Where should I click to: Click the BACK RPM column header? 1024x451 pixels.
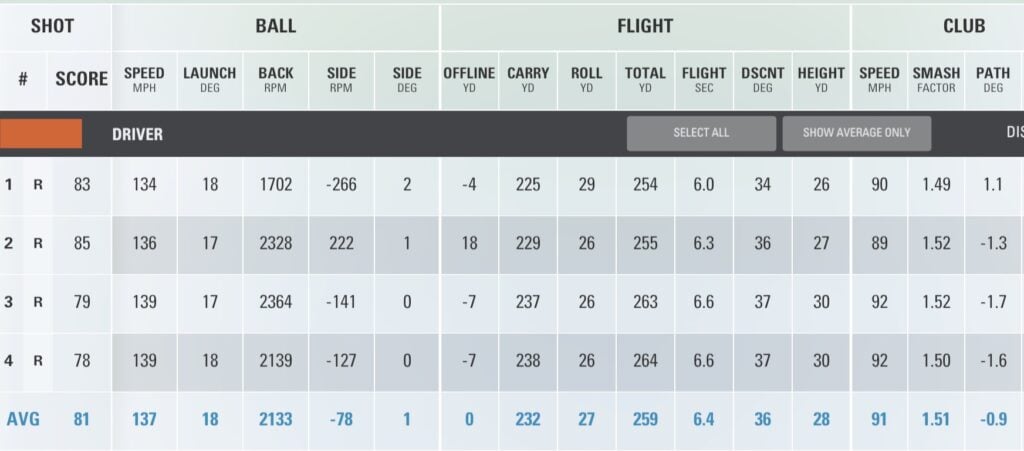point(275,79)
